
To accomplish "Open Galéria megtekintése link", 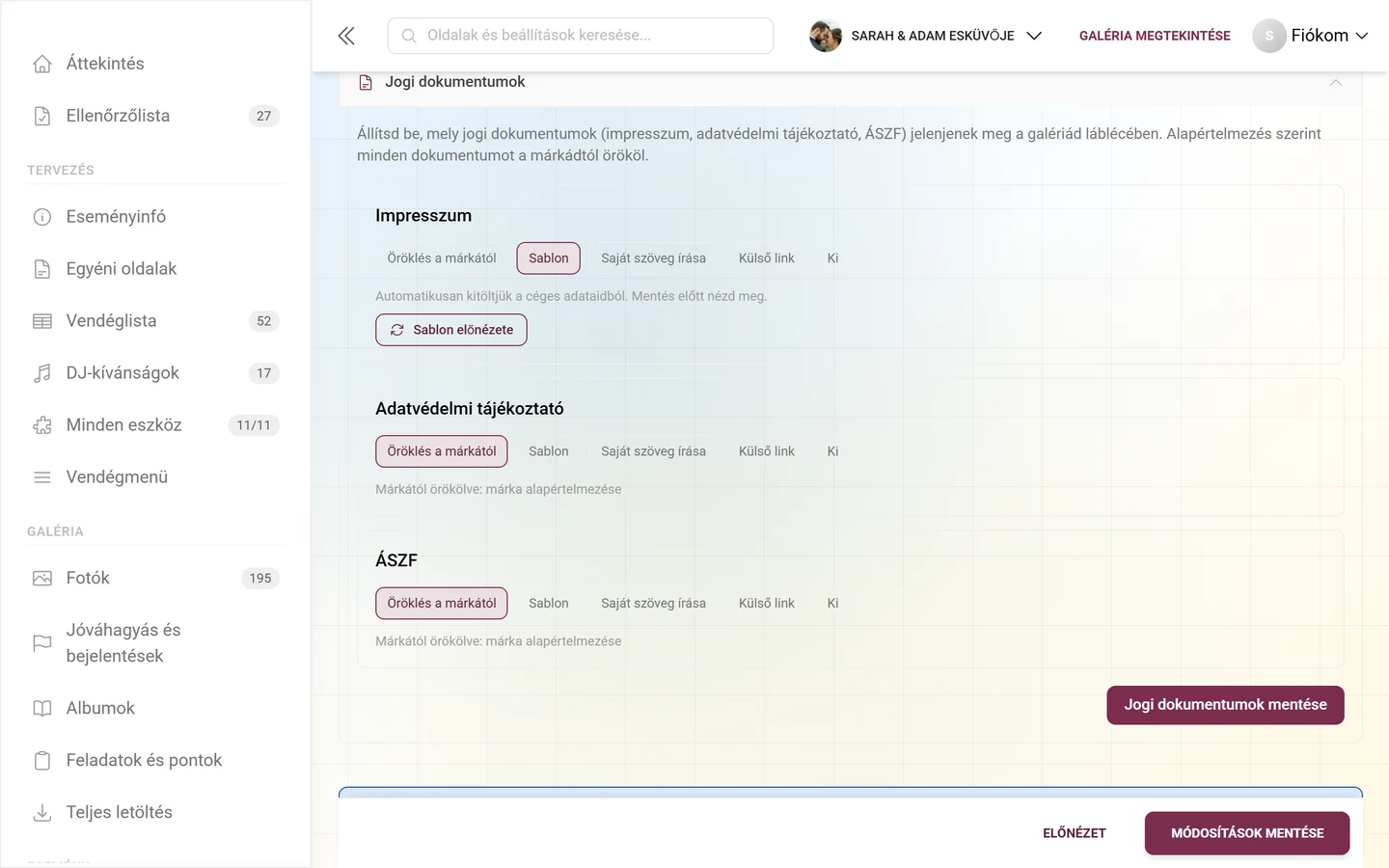I will tap(1155, 36).
